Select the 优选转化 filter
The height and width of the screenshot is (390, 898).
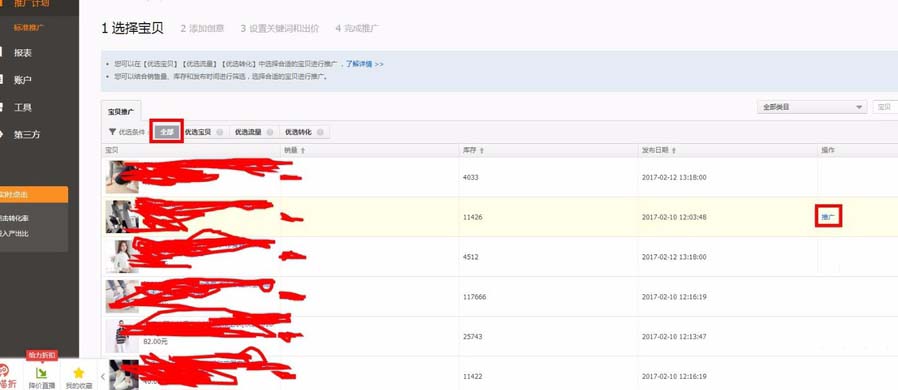[298, 132]
